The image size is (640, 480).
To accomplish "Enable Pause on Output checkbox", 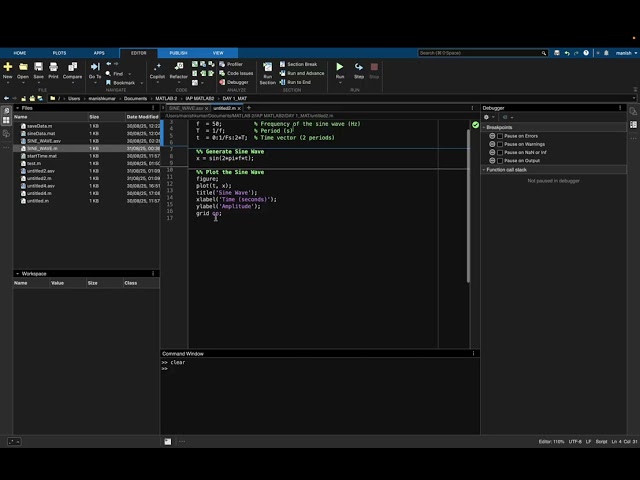I will click(x=500, y=160).
